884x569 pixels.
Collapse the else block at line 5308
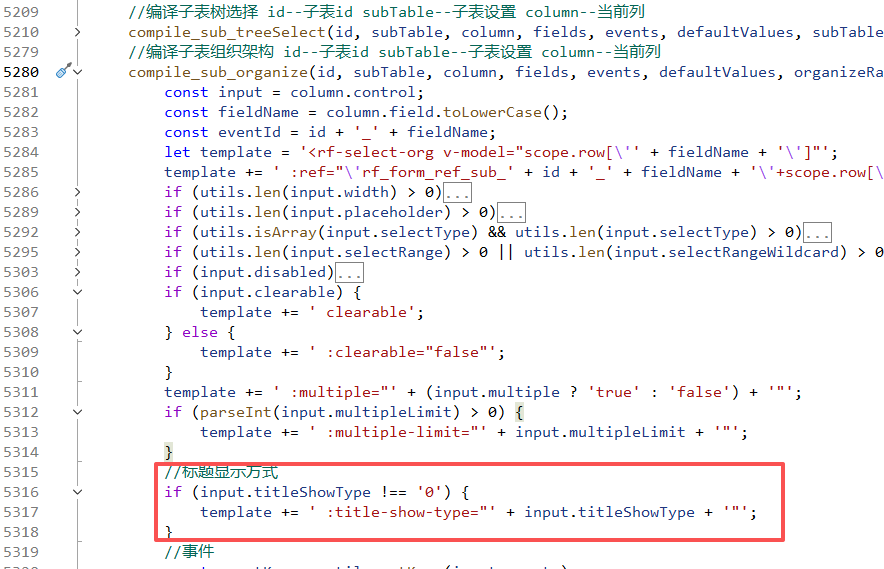tap(78, 332)
